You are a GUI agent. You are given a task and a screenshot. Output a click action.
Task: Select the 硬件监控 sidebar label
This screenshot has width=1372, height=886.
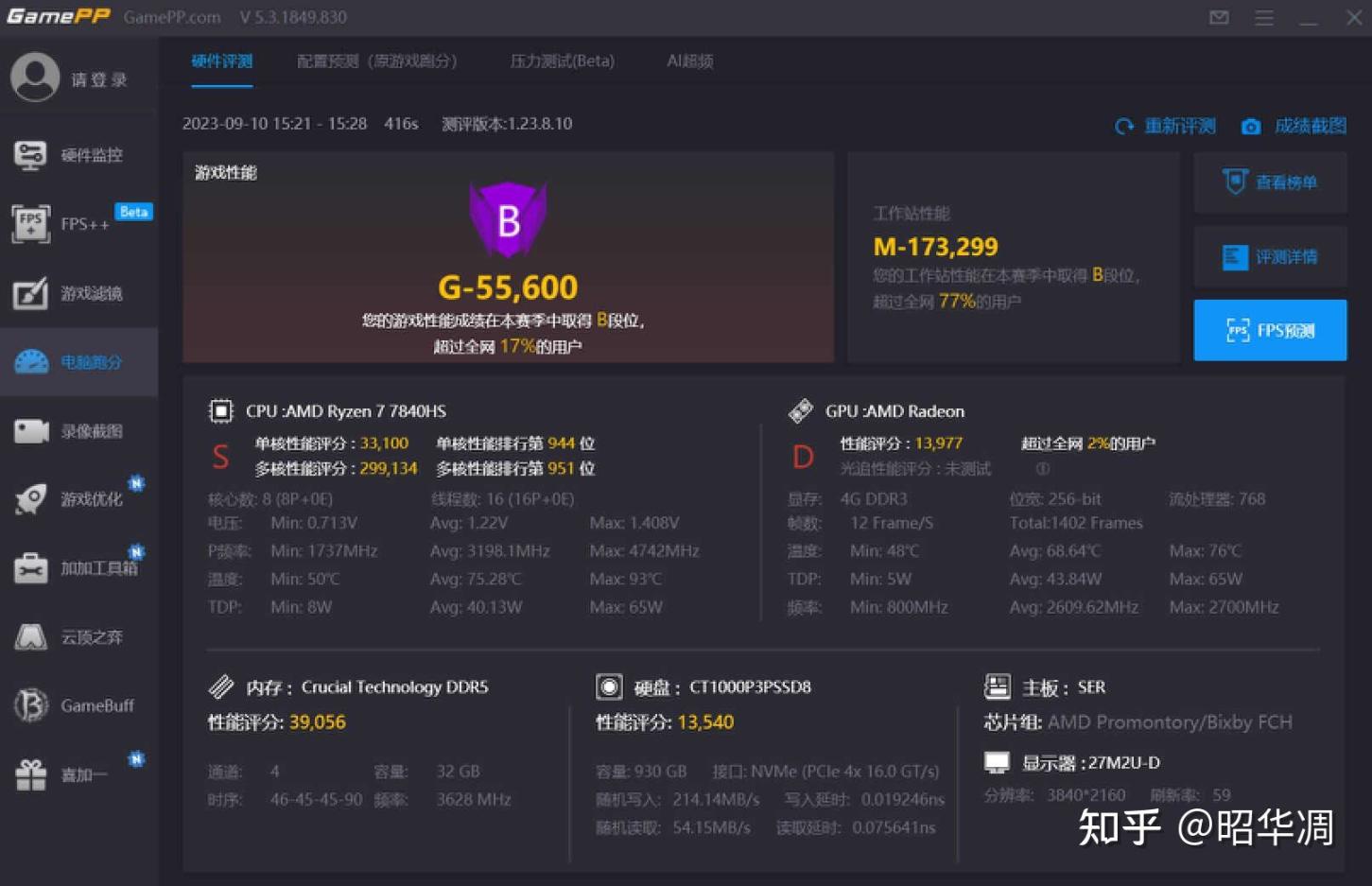(x=92, y=155)
